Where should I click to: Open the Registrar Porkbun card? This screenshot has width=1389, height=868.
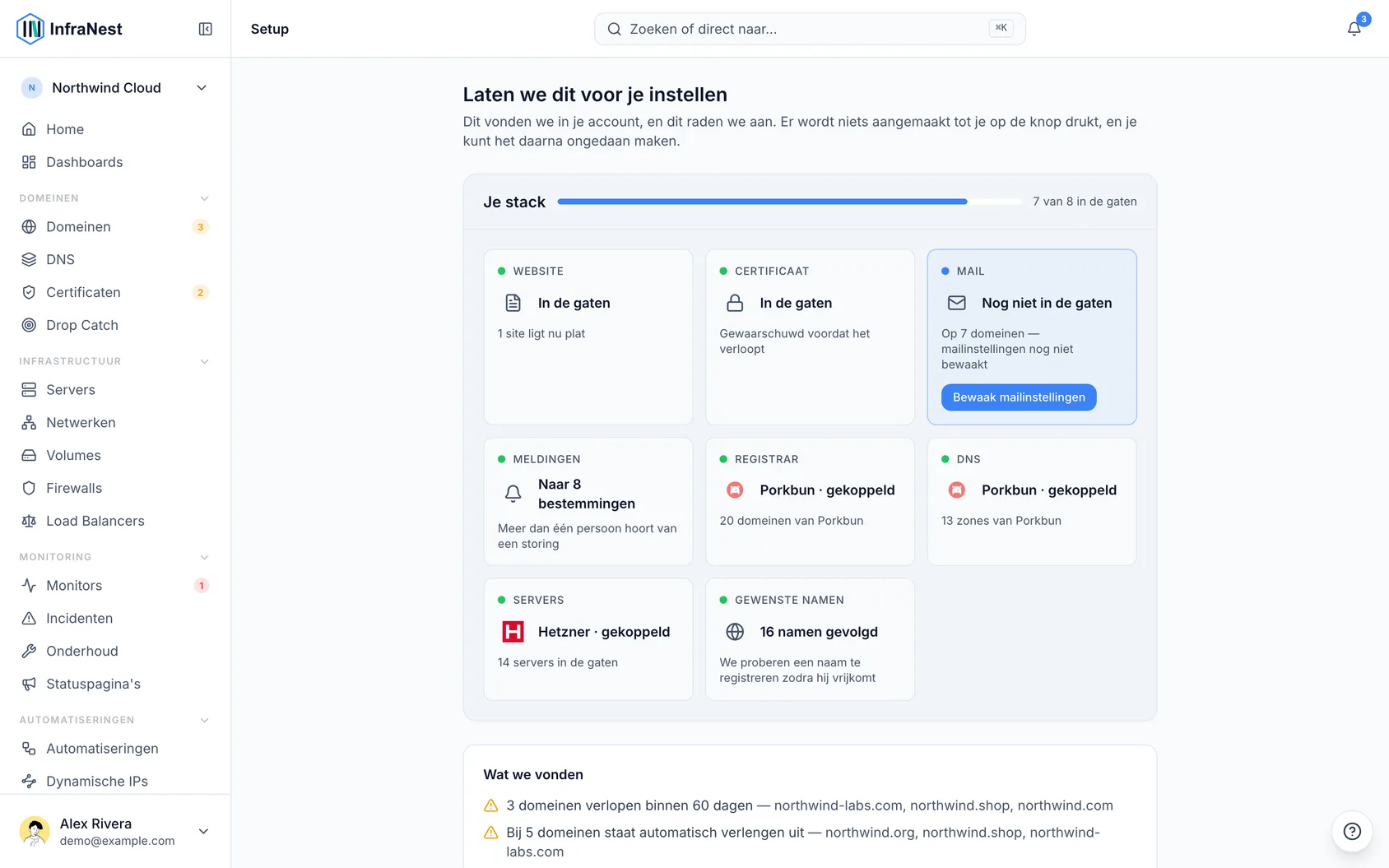(810, 501)
